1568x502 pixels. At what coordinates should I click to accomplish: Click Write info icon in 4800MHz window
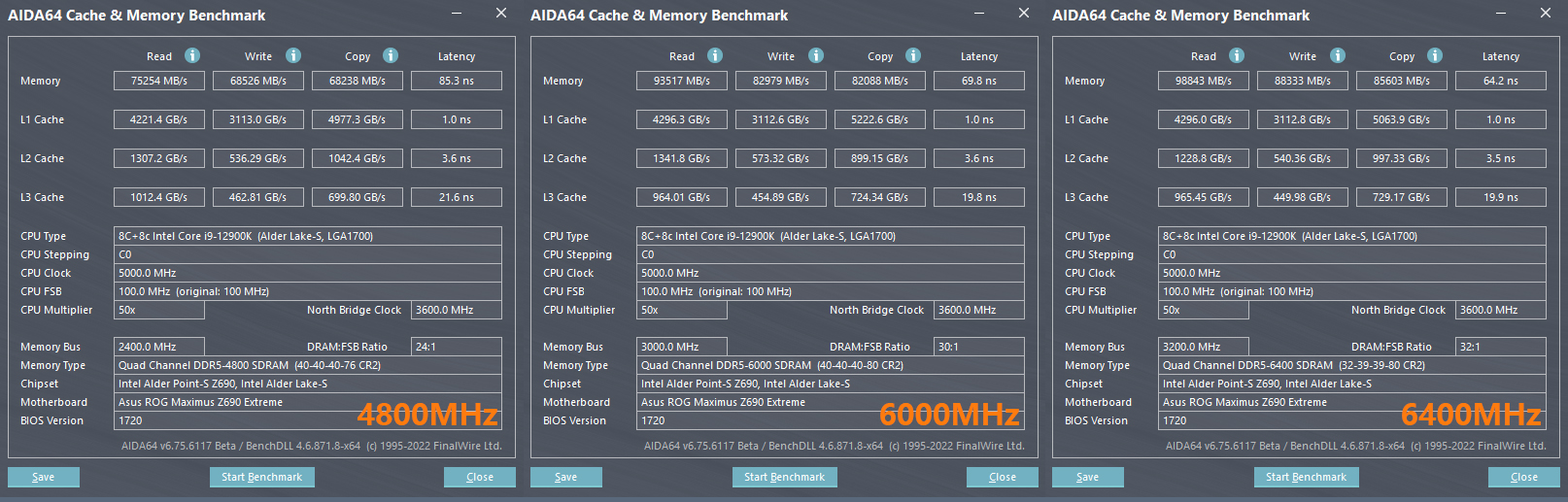(x=293, y=55)
